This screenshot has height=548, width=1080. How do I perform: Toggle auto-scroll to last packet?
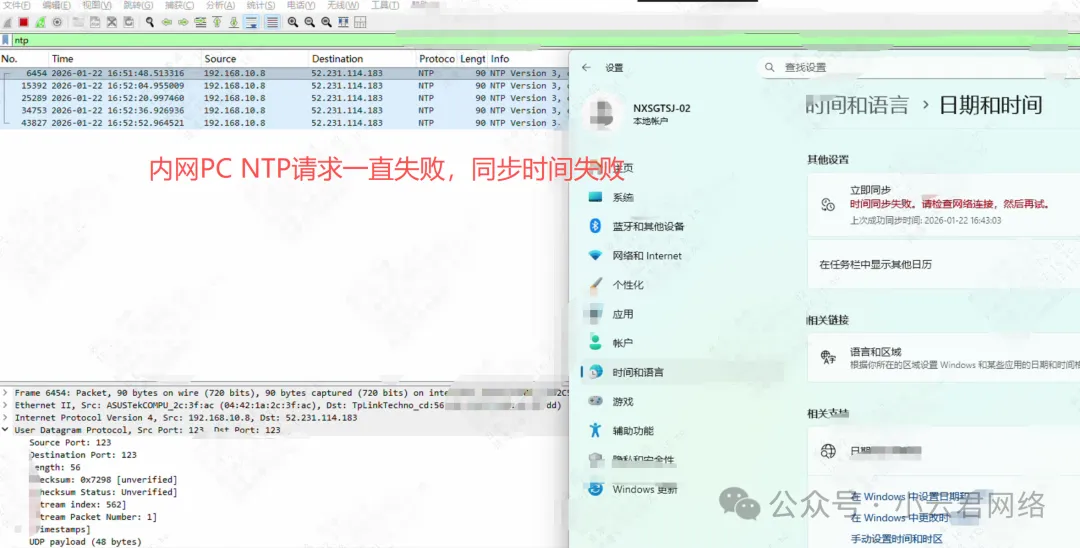click(250, 21)
